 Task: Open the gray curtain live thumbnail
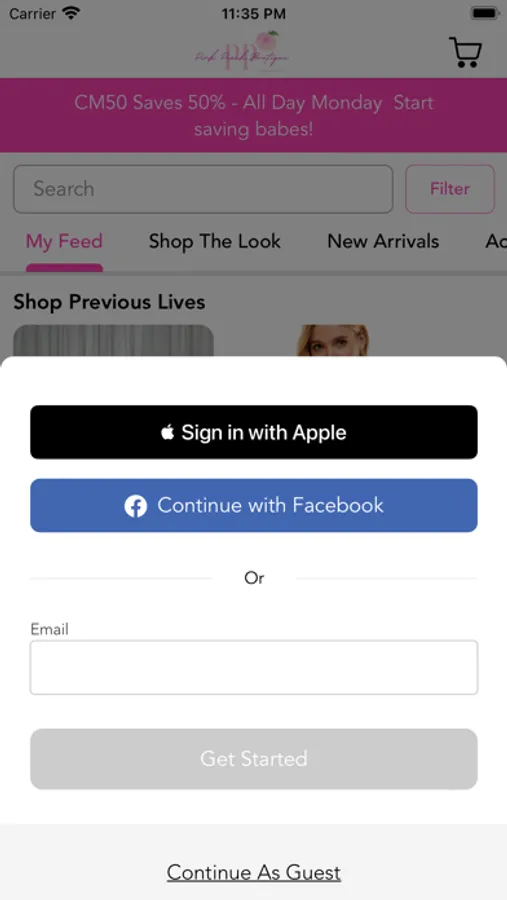114,340
